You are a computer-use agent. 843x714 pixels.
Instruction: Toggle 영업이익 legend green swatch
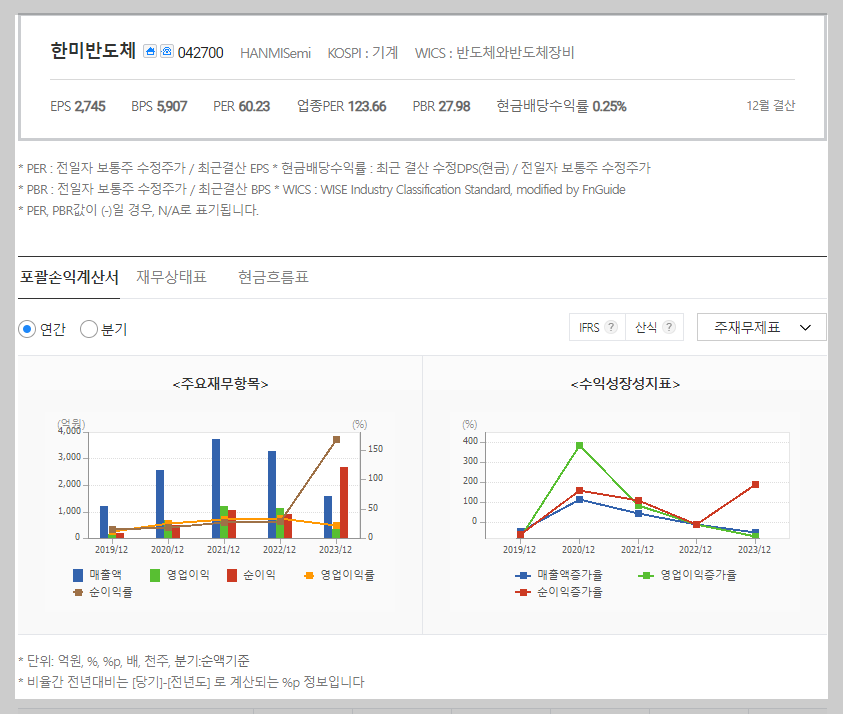click(155, 575)
